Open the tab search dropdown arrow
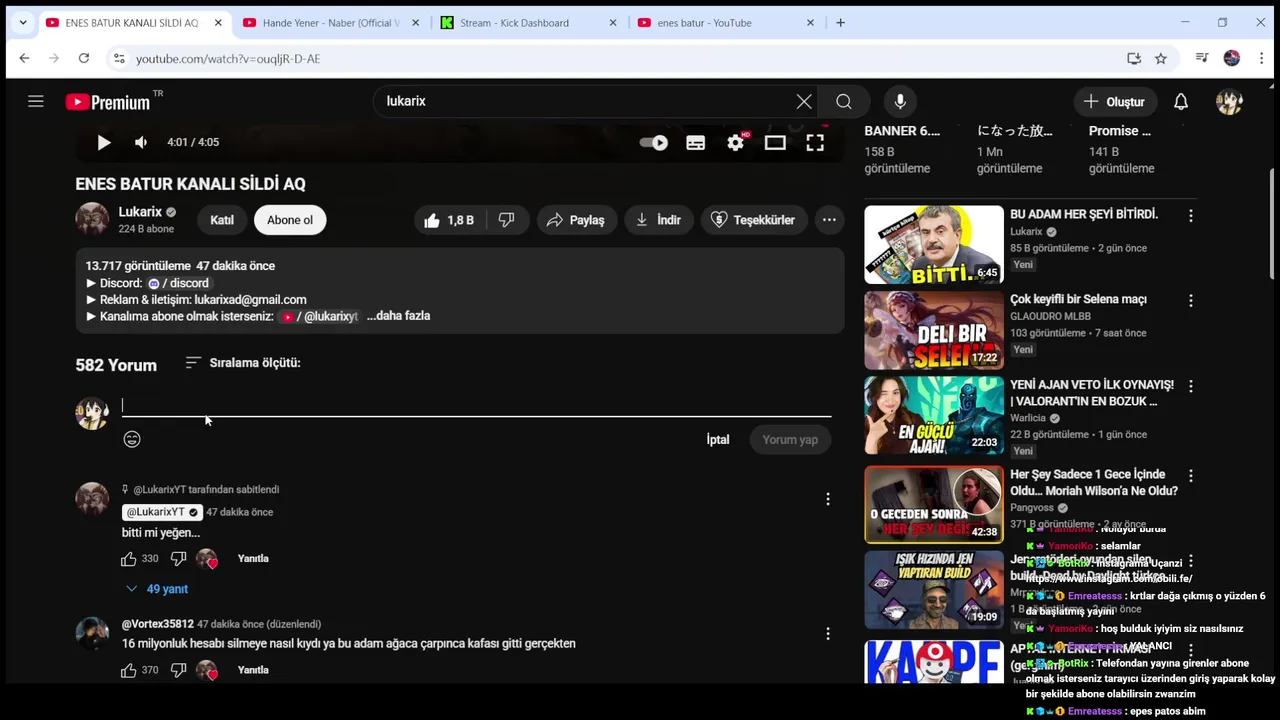Image resolution: width=1280 pixels, height=720 pixels. click(x=23, y=23)
